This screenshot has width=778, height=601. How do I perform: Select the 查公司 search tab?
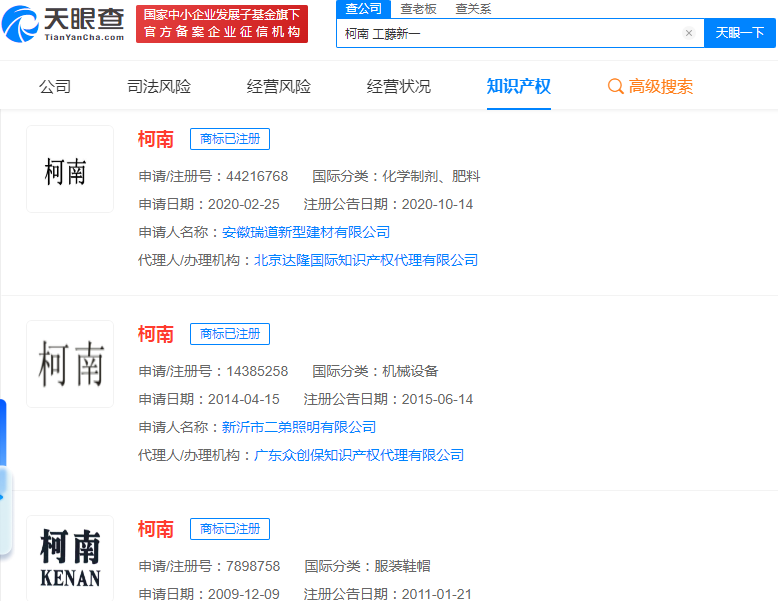point(364,9)
